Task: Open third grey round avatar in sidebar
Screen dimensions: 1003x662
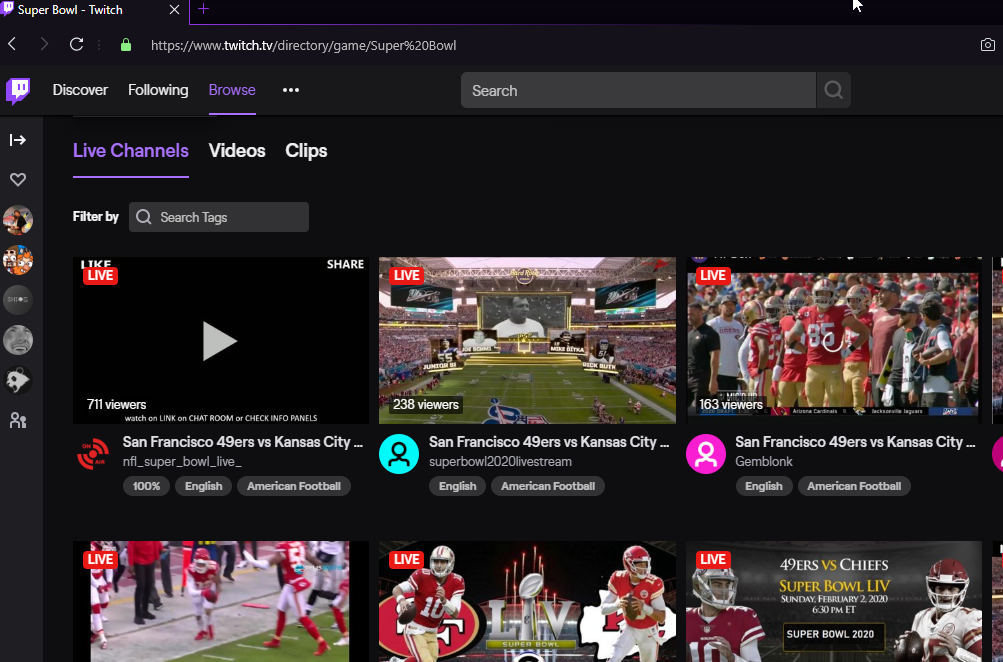Action: click(x=18, y=300)
